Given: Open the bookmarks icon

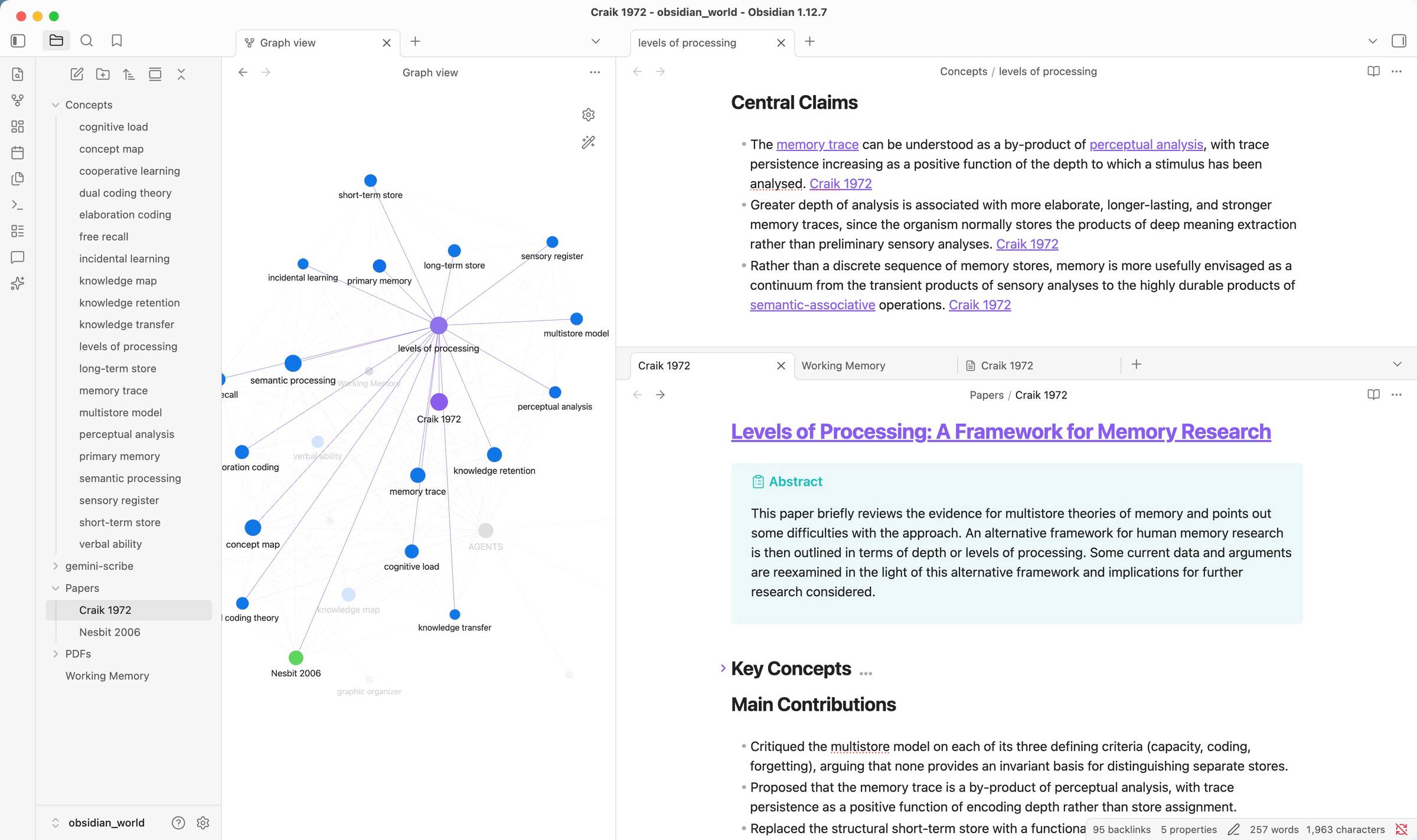Looking at the screenshot, I should click(x=117, y=41).
